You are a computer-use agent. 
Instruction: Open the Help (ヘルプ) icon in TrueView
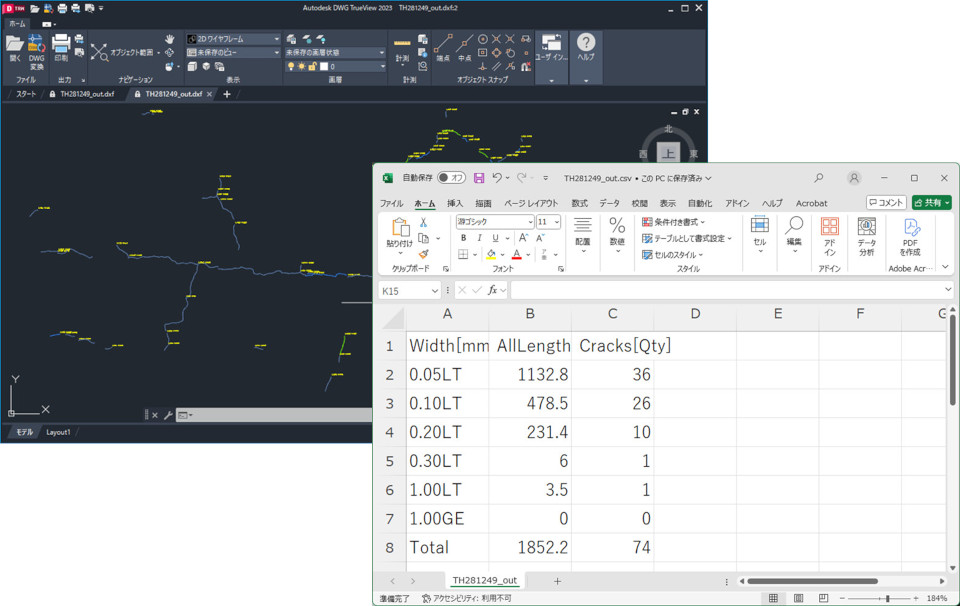[586, 43]
